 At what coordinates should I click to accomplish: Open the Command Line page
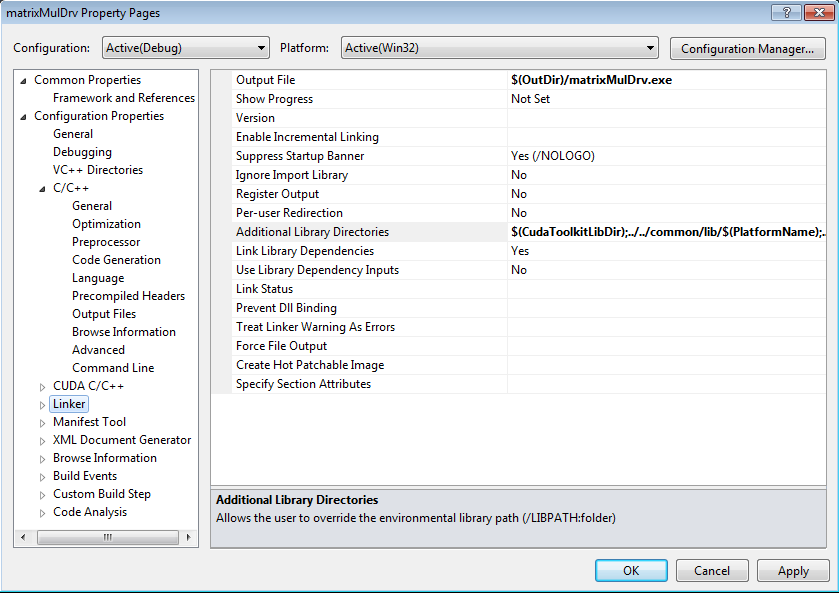pyautogui.click(x=113, y=368)
